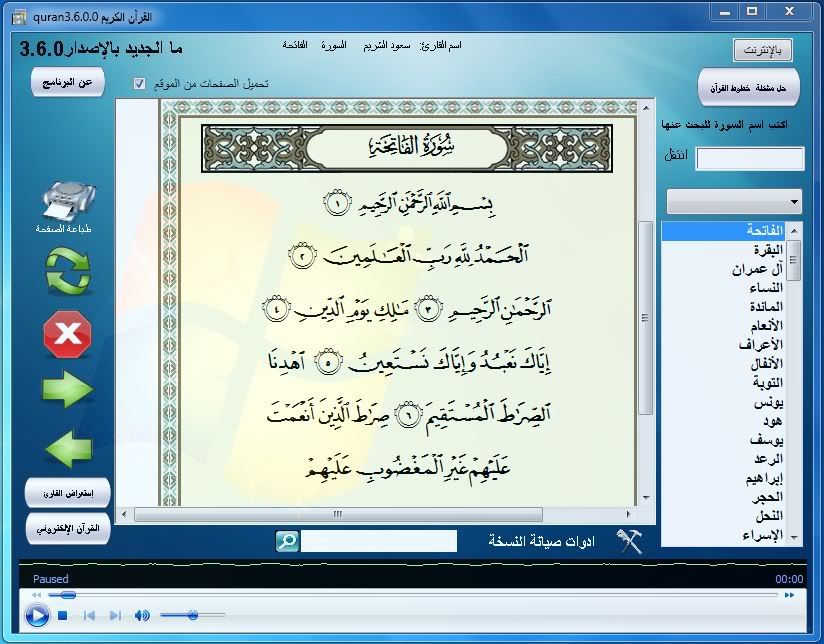The image size is (824, 644).
Task: Click the surah list scroll up arrow
Action: pos(794,231)
